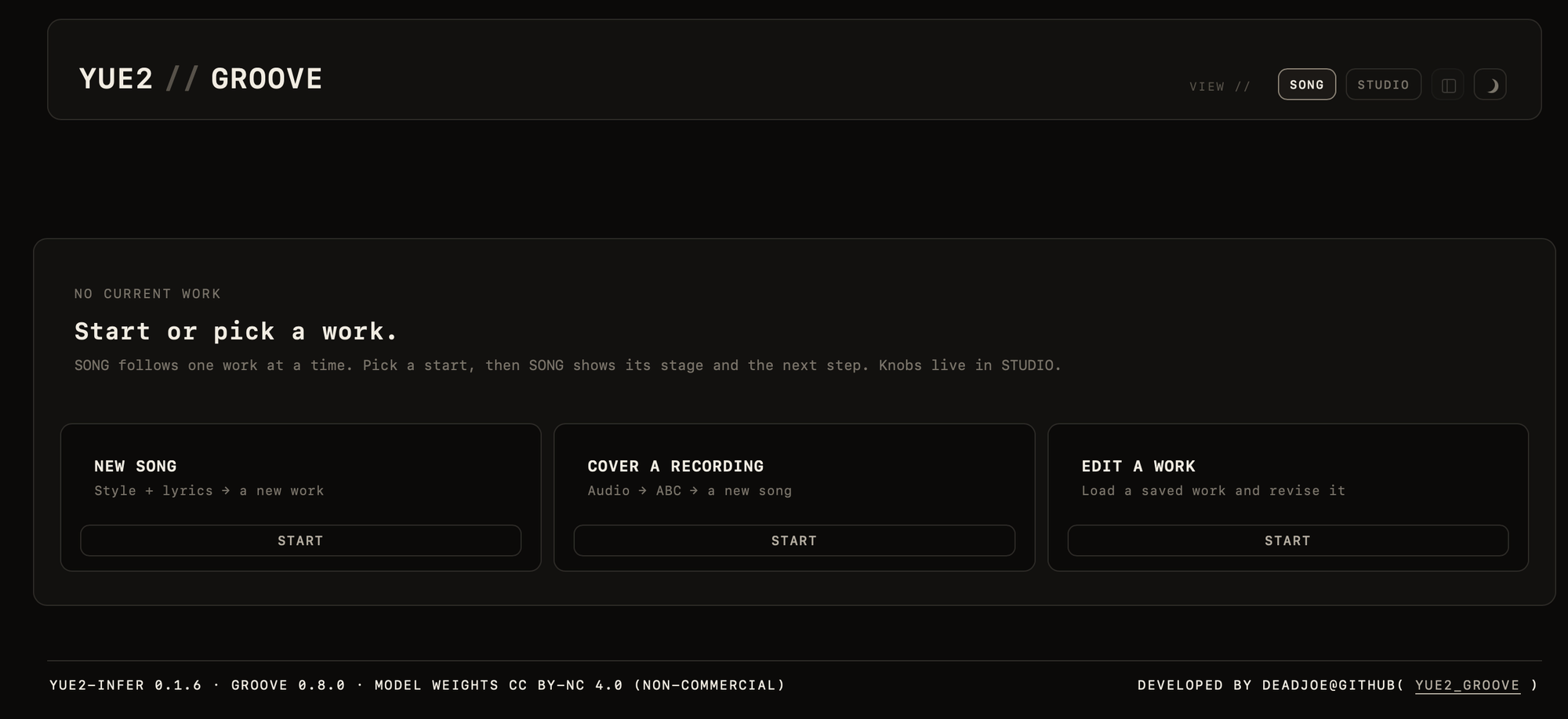Click the YUE2 // GROOVE logo title

point(201,79)
